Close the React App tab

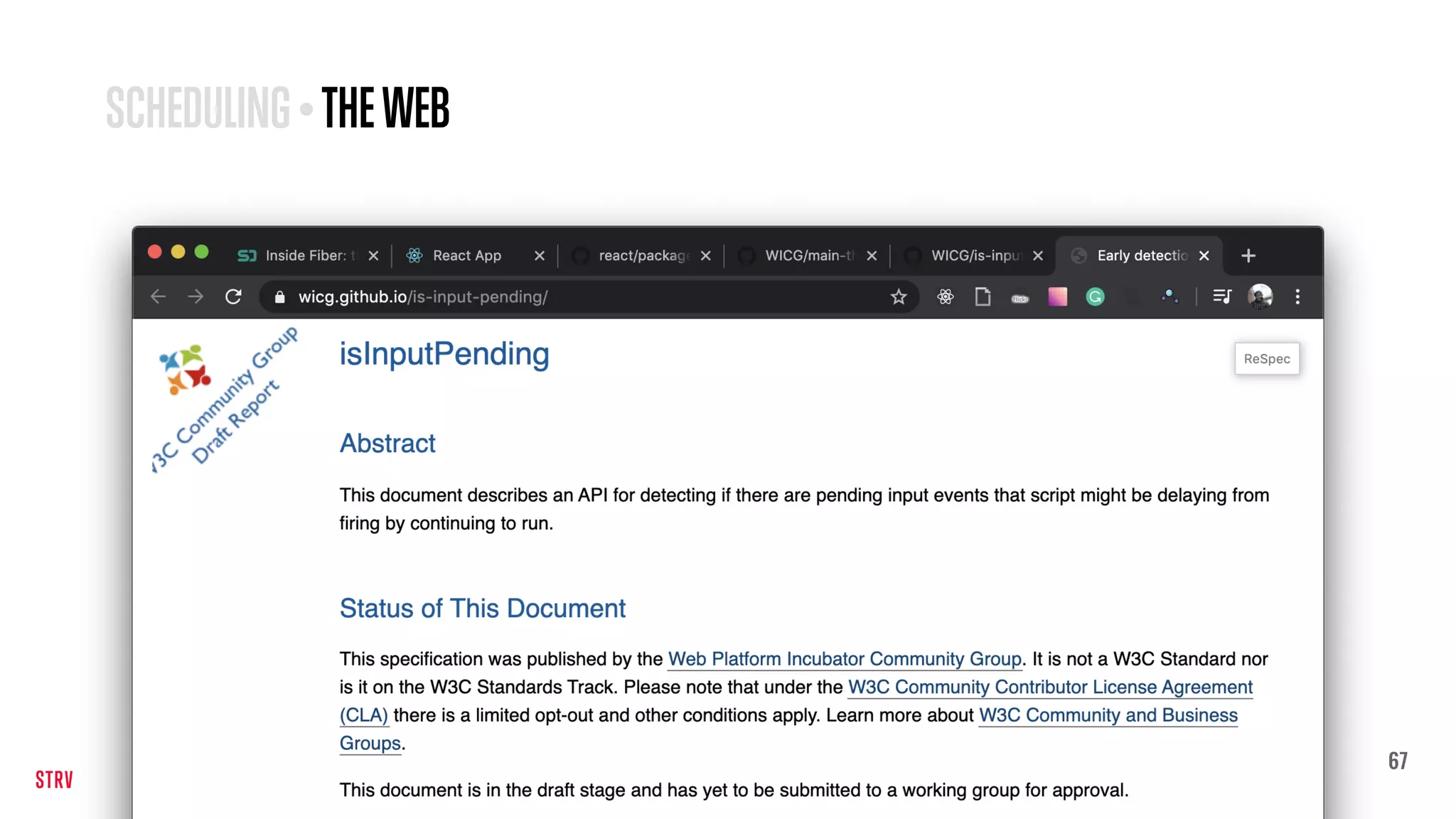coord(540,256)
